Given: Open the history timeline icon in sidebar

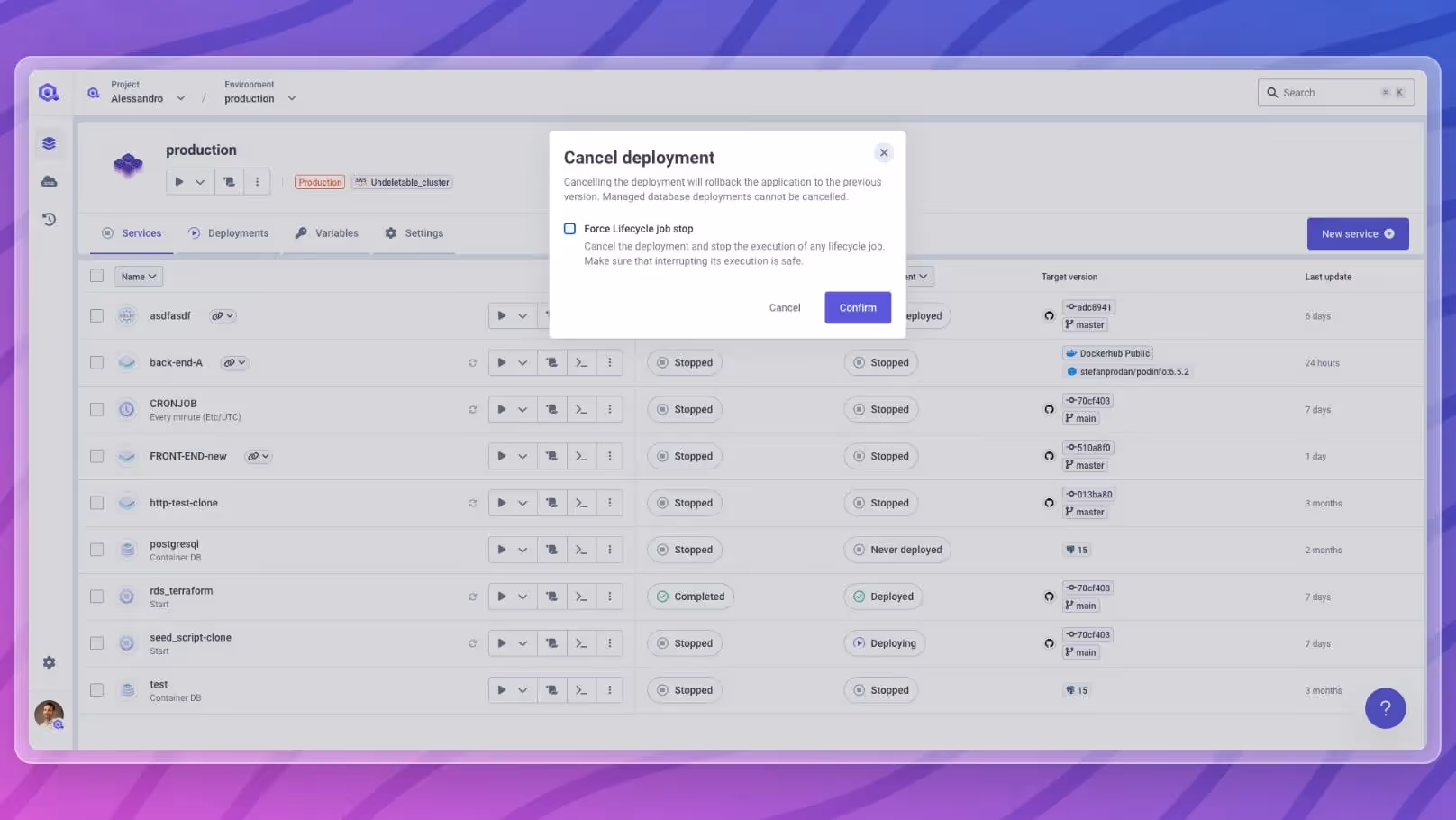Looking at the screenshot, I should point(49,219).
